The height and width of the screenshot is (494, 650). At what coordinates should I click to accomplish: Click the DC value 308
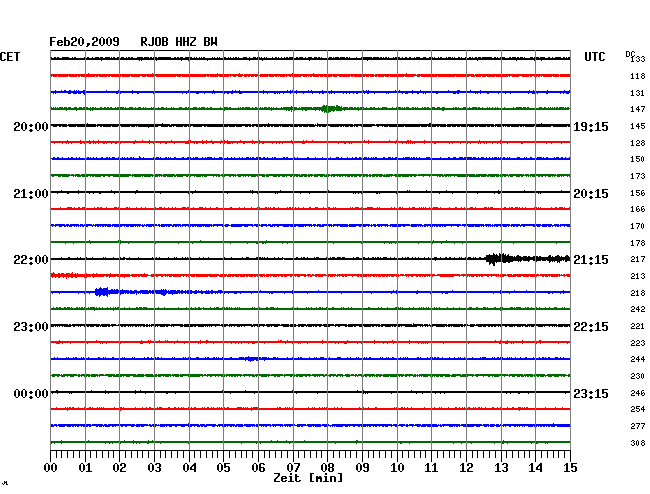coord(638,443)
